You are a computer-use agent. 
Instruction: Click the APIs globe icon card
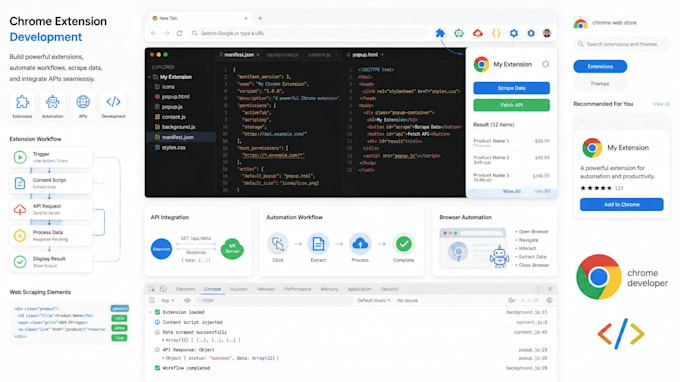click(83, 104)
